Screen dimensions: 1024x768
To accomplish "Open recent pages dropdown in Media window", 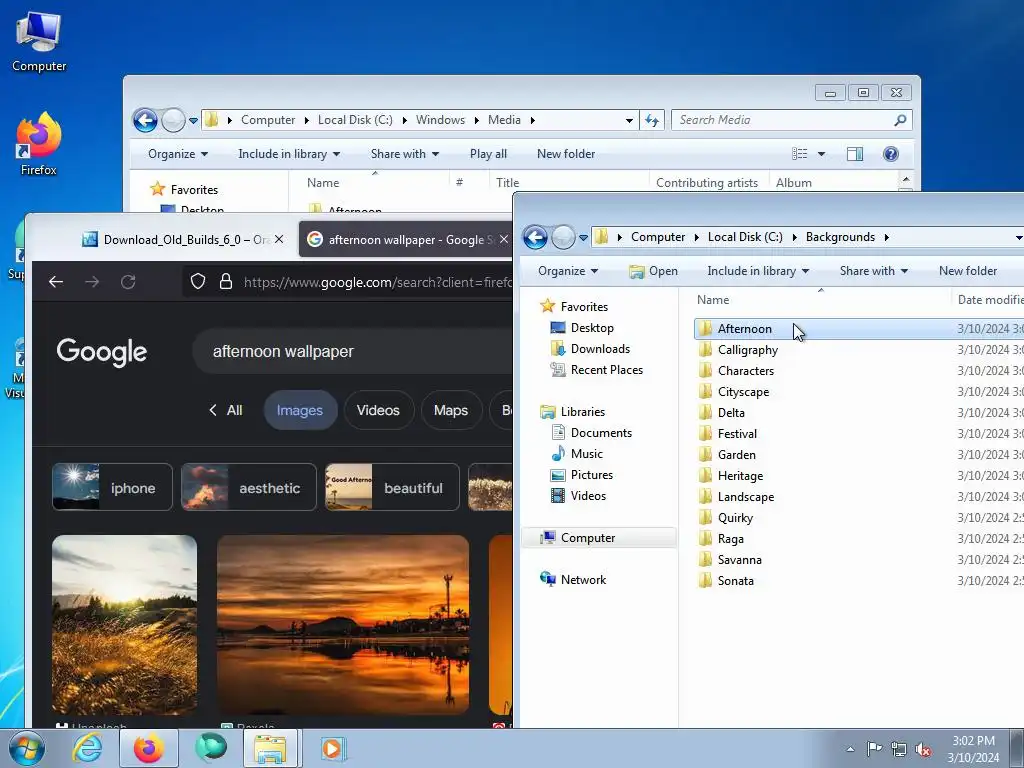I will point(193,121).
